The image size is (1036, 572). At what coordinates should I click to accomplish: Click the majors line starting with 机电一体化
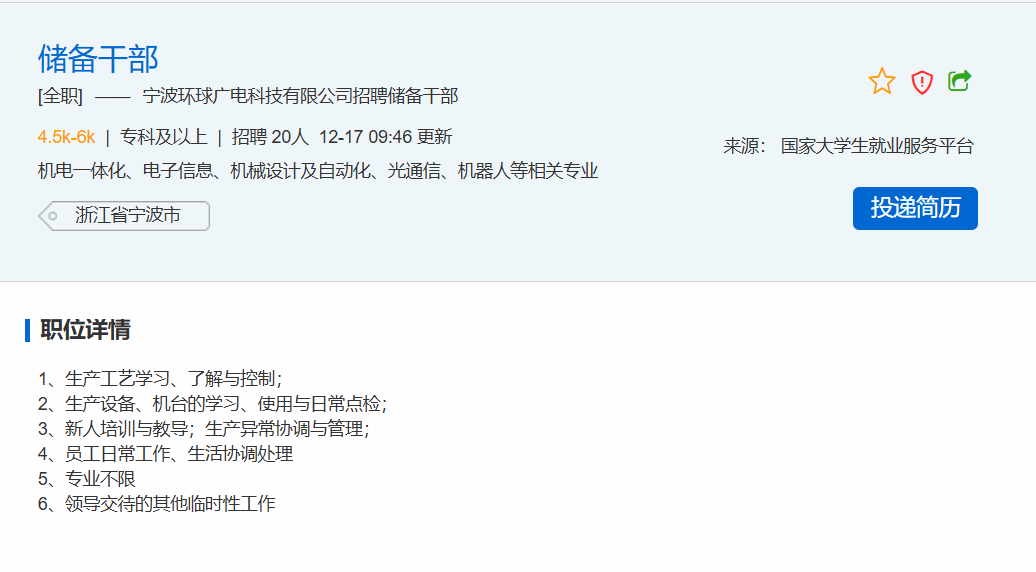coord(318,171)
